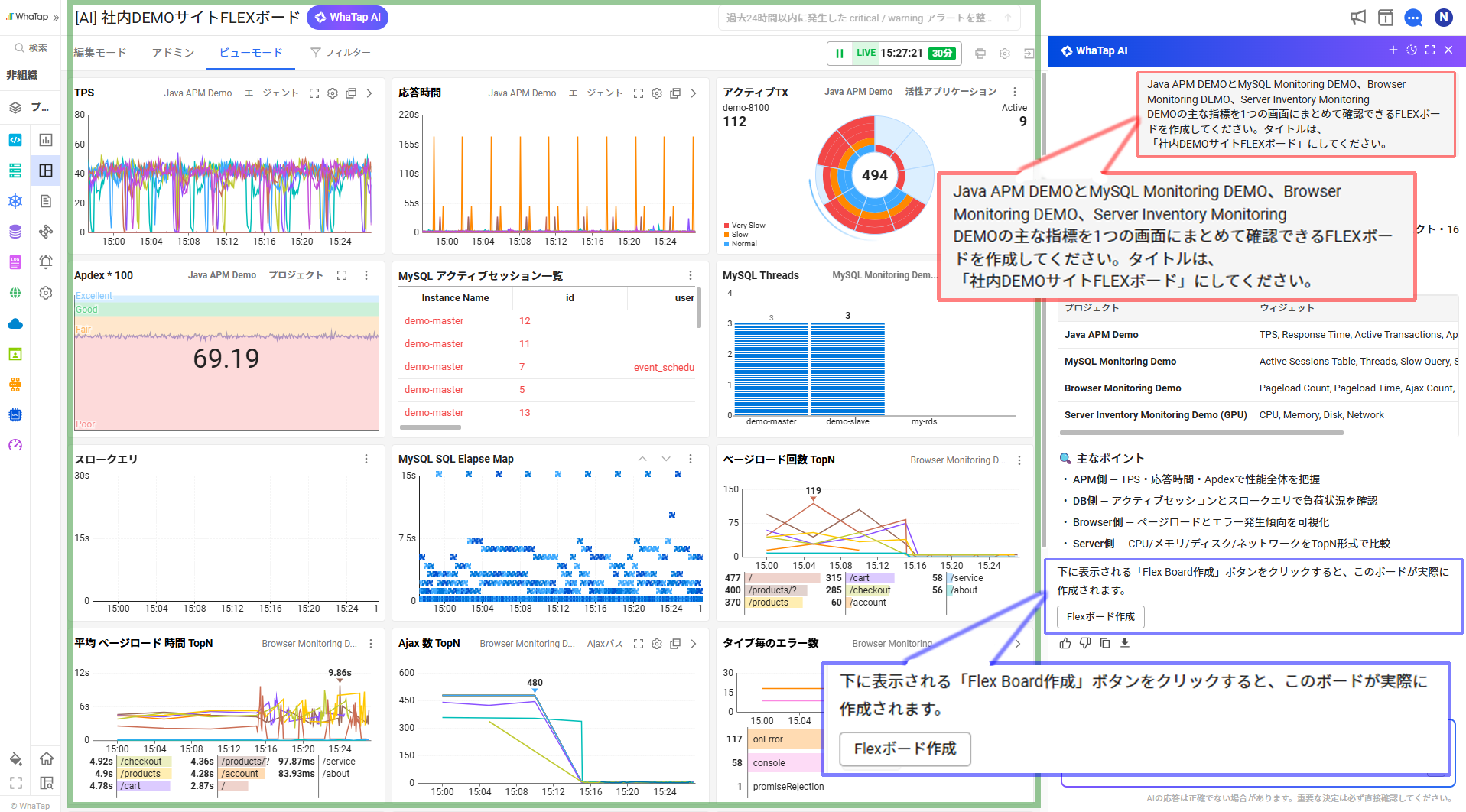Click the info guide icon beside the megaphone
The width and height of the screenshot is (1466, 812).
[1386, 18]
